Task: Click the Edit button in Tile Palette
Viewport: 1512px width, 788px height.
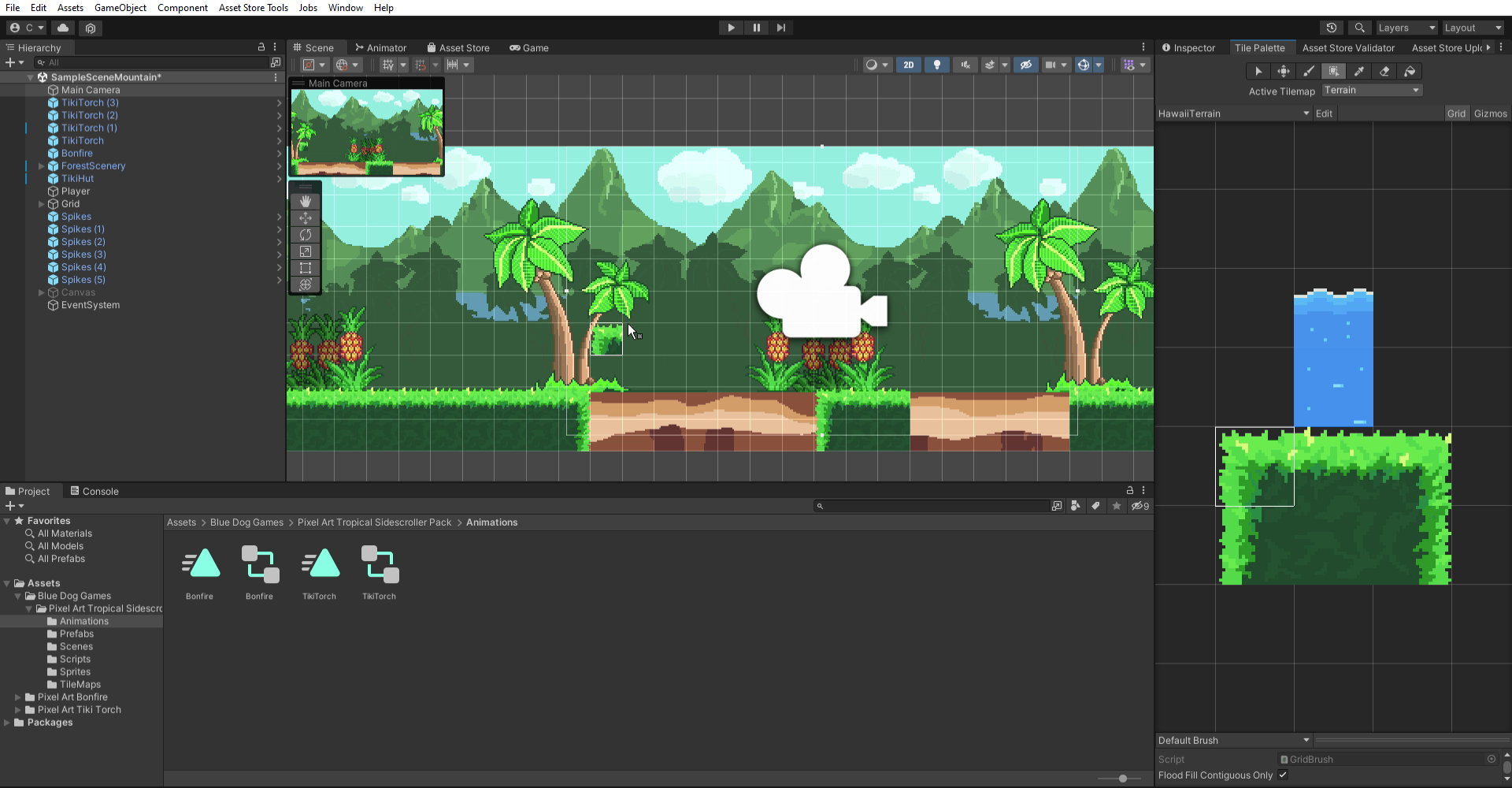Action: (x=1325, y=113)
